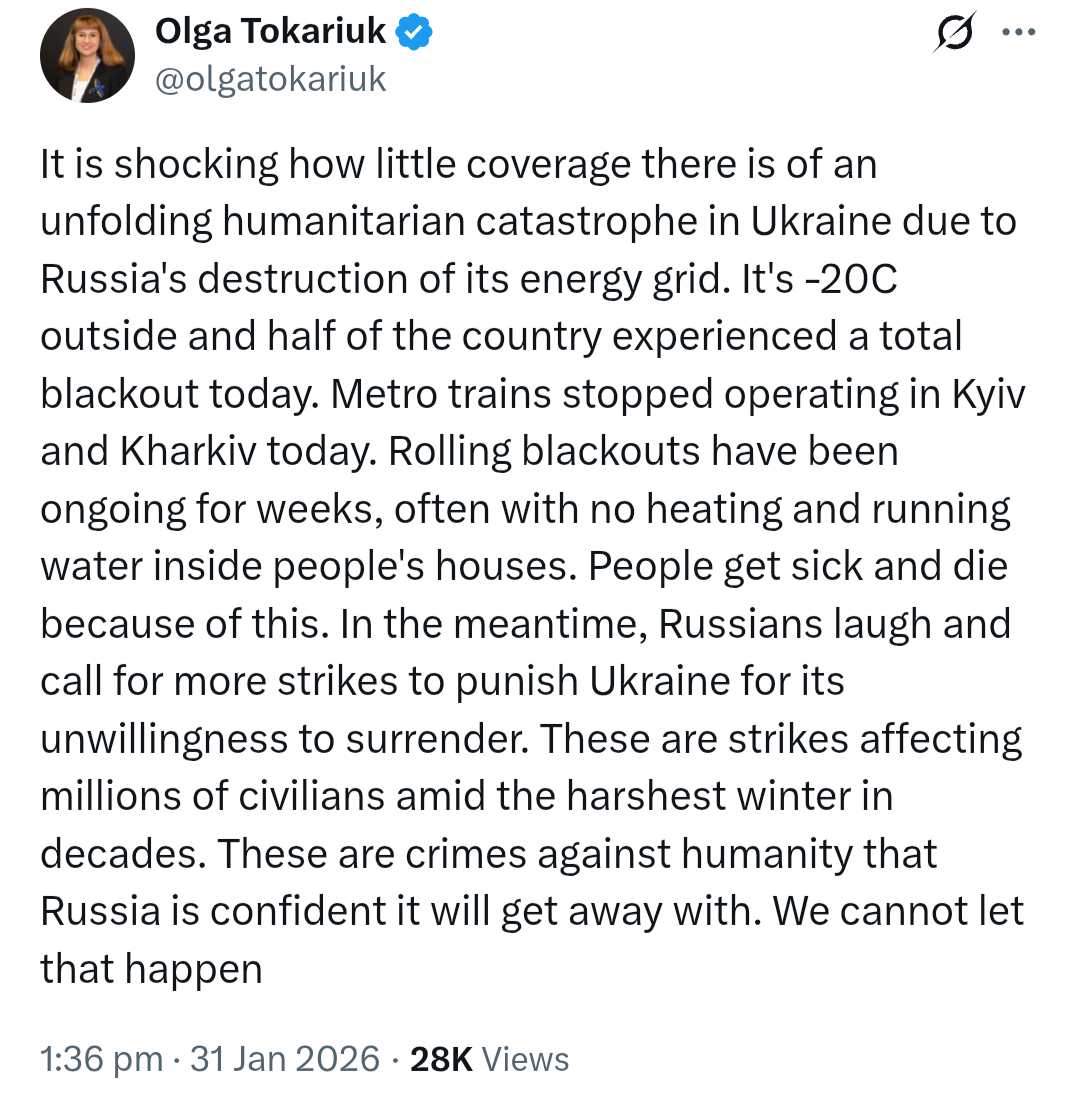Open the @olgatokariuk handle link
Image resolution: width=1080 pixels, height=1108 pixels.
(270, 79)
